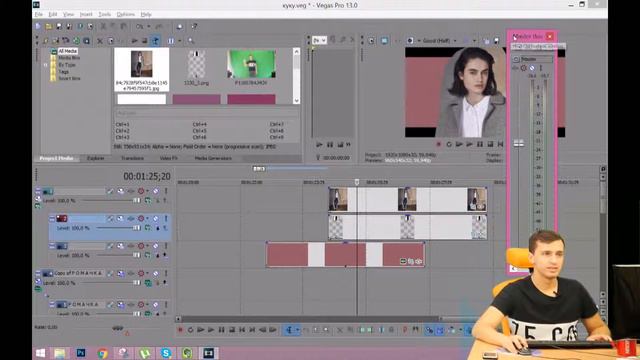The height and width of the screenshot is (360, 640).
Task: Open Views dropdown arrow in Project Media toolbar
Action: pos(179,41)
